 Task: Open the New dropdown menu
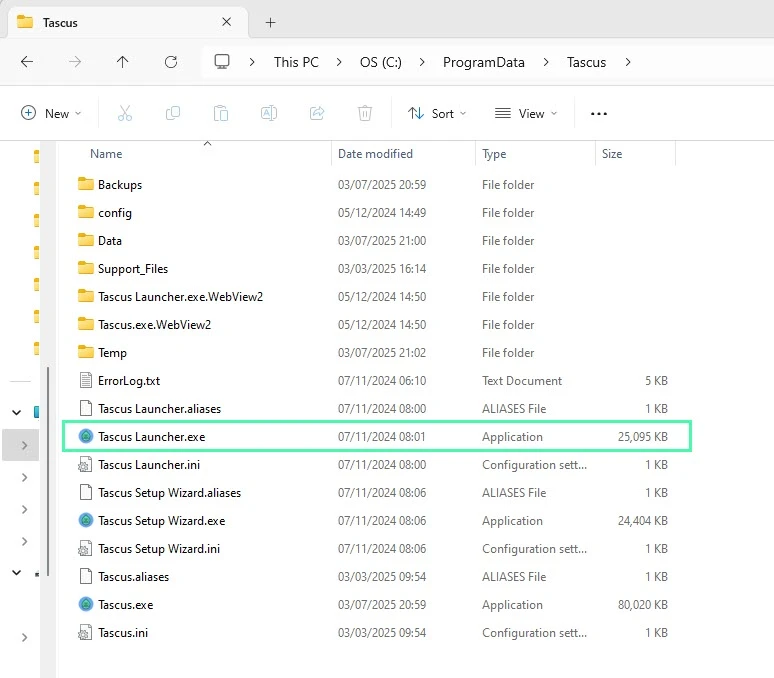[51, 113]
